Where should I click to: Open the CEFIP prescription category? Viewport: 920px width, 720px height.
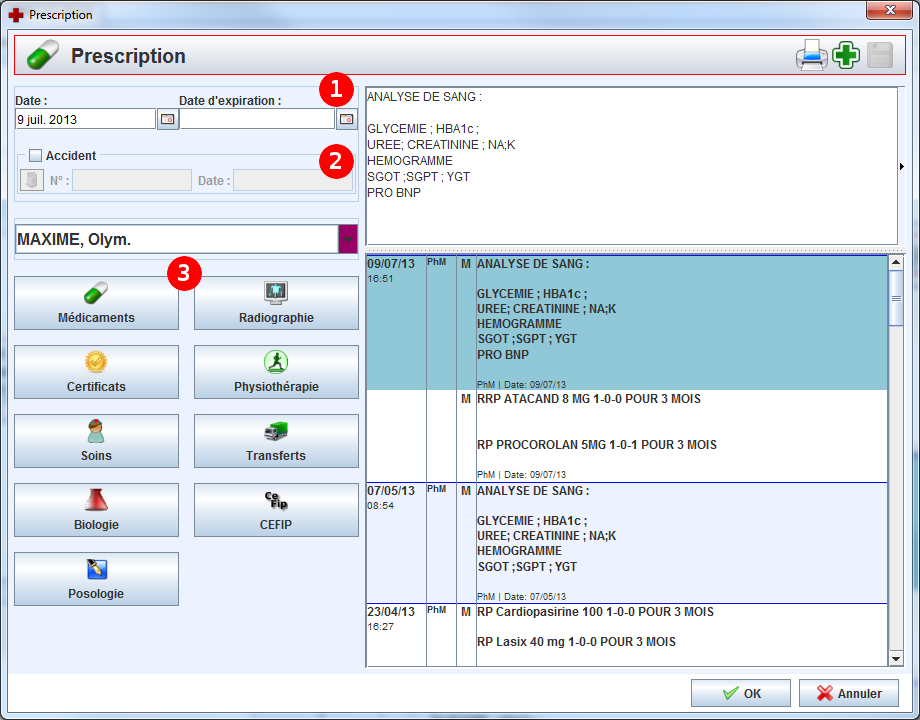(276, 510)
